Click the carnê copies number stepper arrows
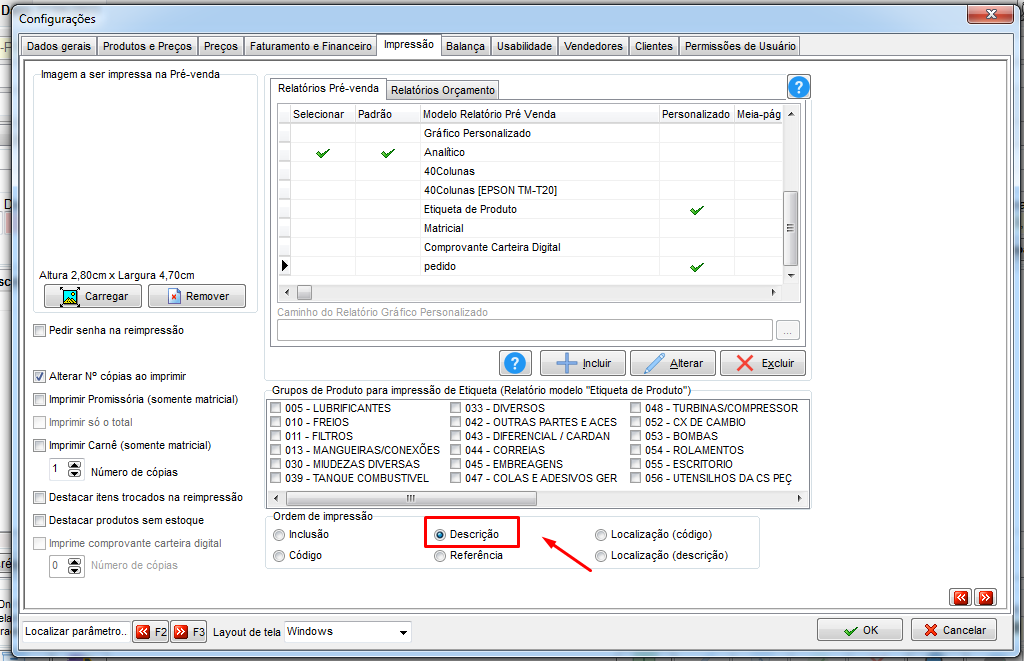Viewport: 1024px width, 661px height. coord(75,468)
